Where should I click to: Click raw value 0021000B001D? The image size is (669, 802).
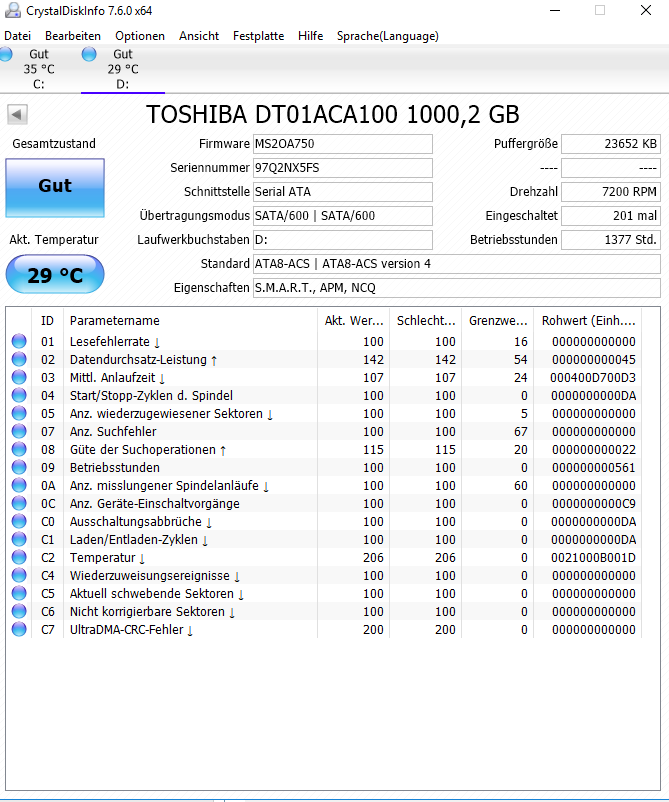pos(593,558)
